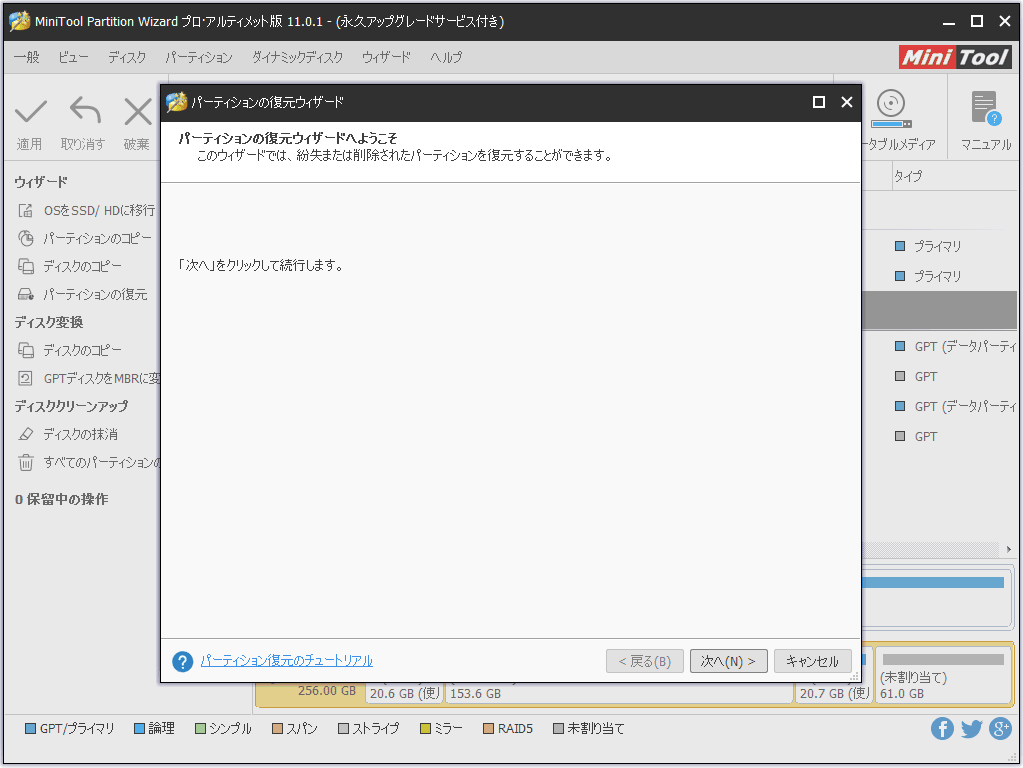
Task: Click the right arrow of horizontal scrollbar
Action: tap(1009, 550)
